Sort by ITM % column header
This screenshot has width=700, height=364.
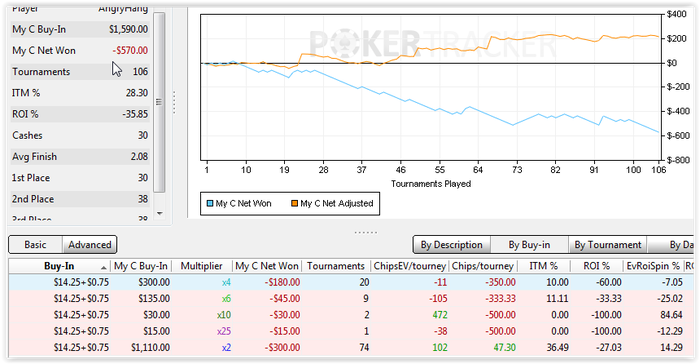543,266
